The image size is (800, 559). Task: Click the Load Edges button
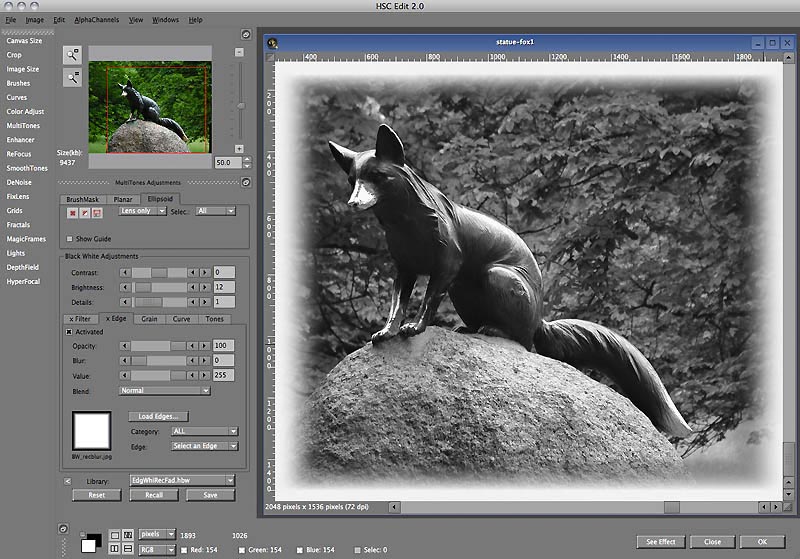(159, 416)
